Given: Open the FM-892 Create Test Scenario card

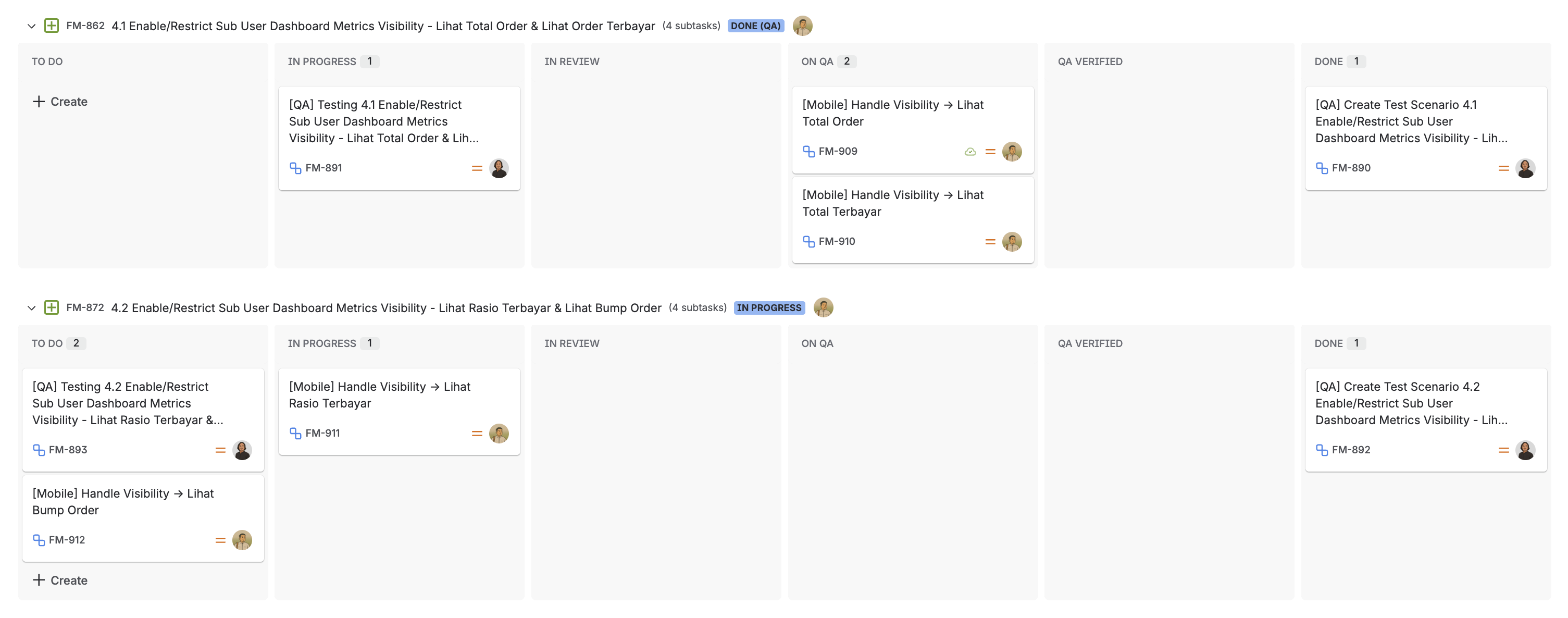Looking at the screenshot, I should (x=1411, y=403).
